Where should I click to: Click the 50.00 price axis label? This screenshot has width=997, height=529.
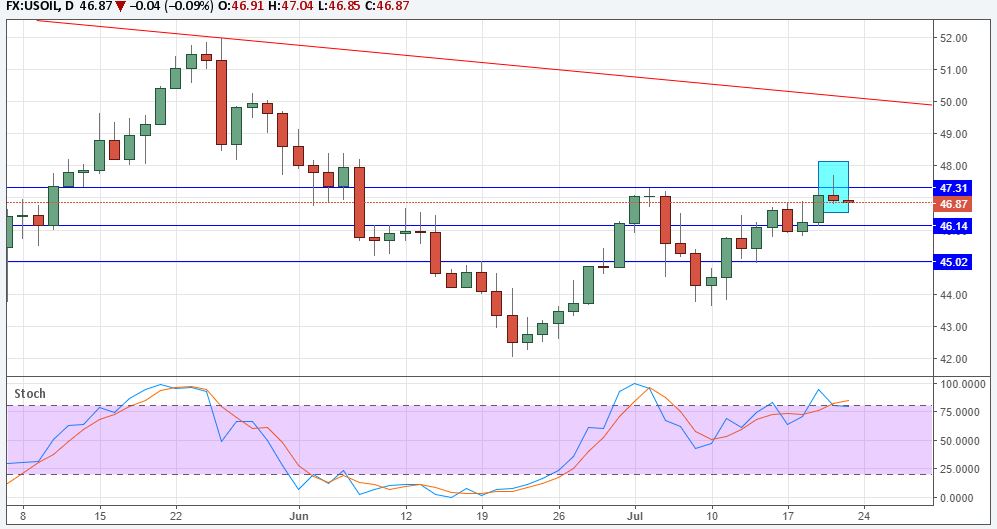(x=953, y=102)
